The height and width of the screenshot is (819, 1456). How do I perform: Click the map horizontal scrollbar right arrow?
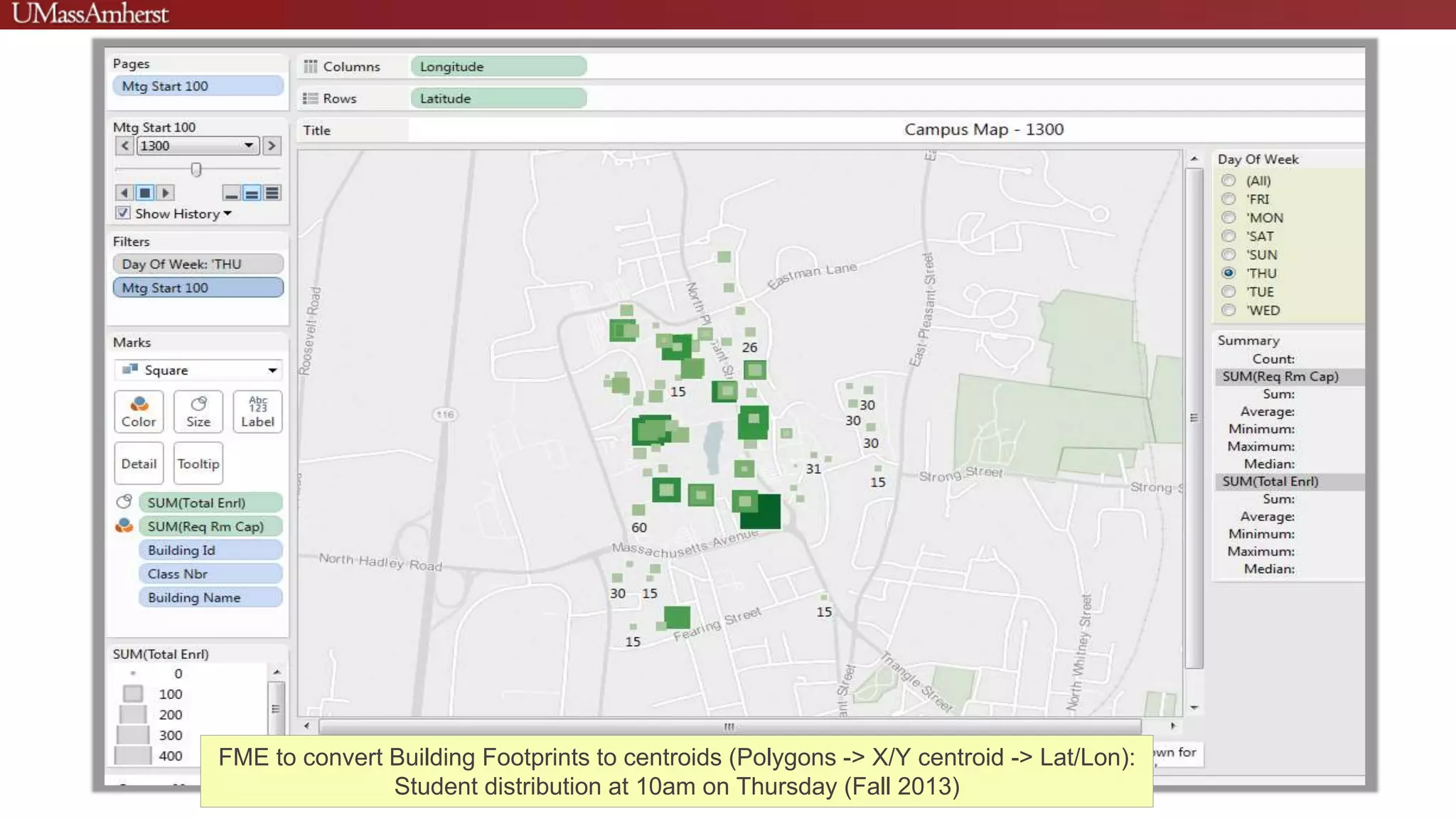[x=1173, y=726]
